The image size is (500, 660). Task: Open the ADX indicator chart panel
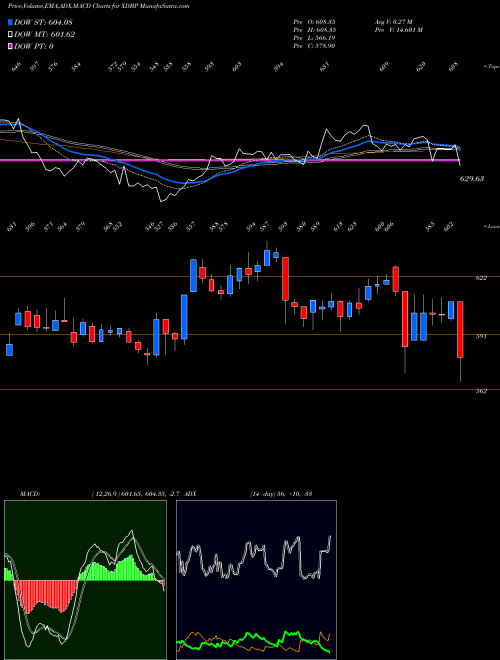coord(256,580)
